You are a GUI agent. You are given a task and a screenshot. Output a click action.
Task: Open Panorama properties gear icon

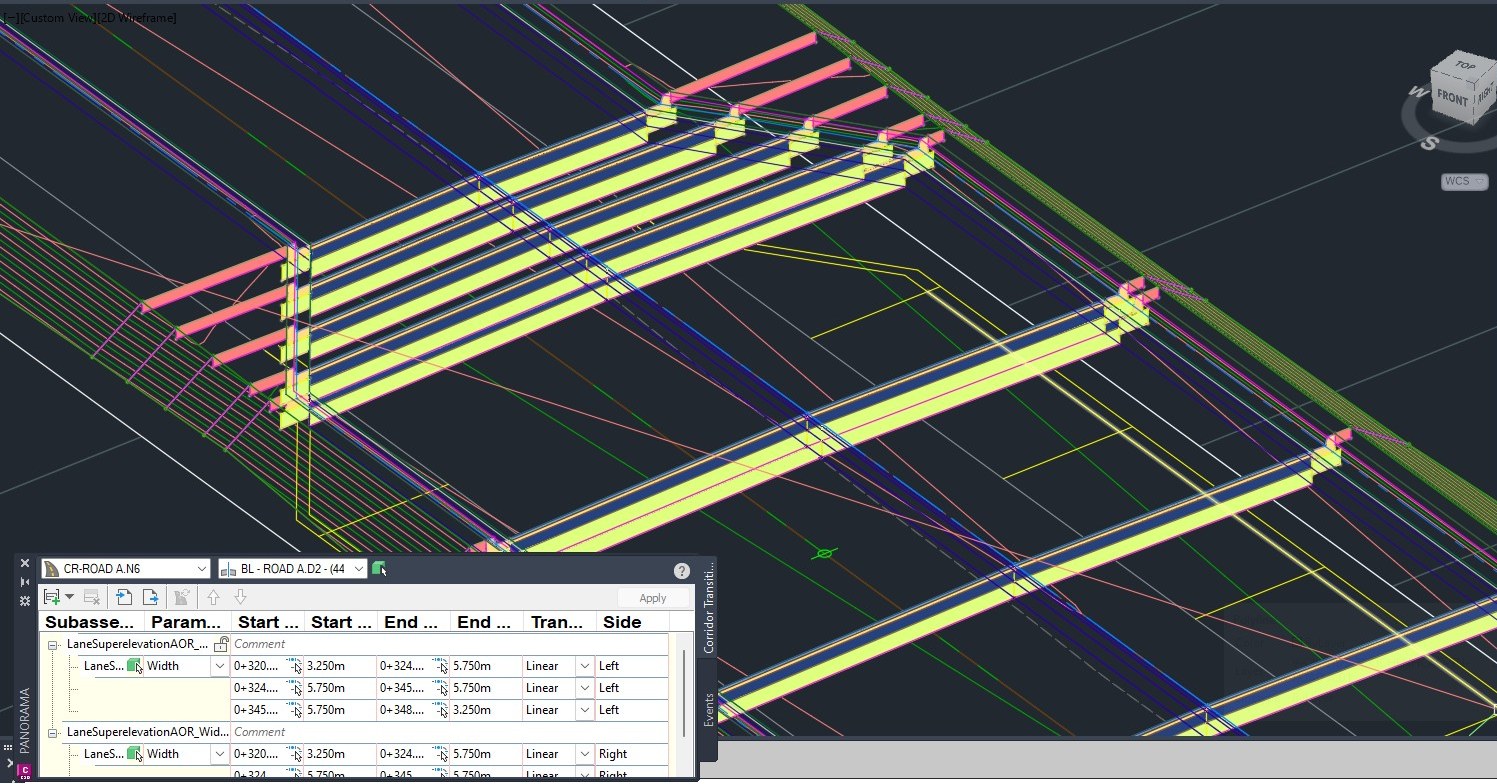(x=25, y=600)
